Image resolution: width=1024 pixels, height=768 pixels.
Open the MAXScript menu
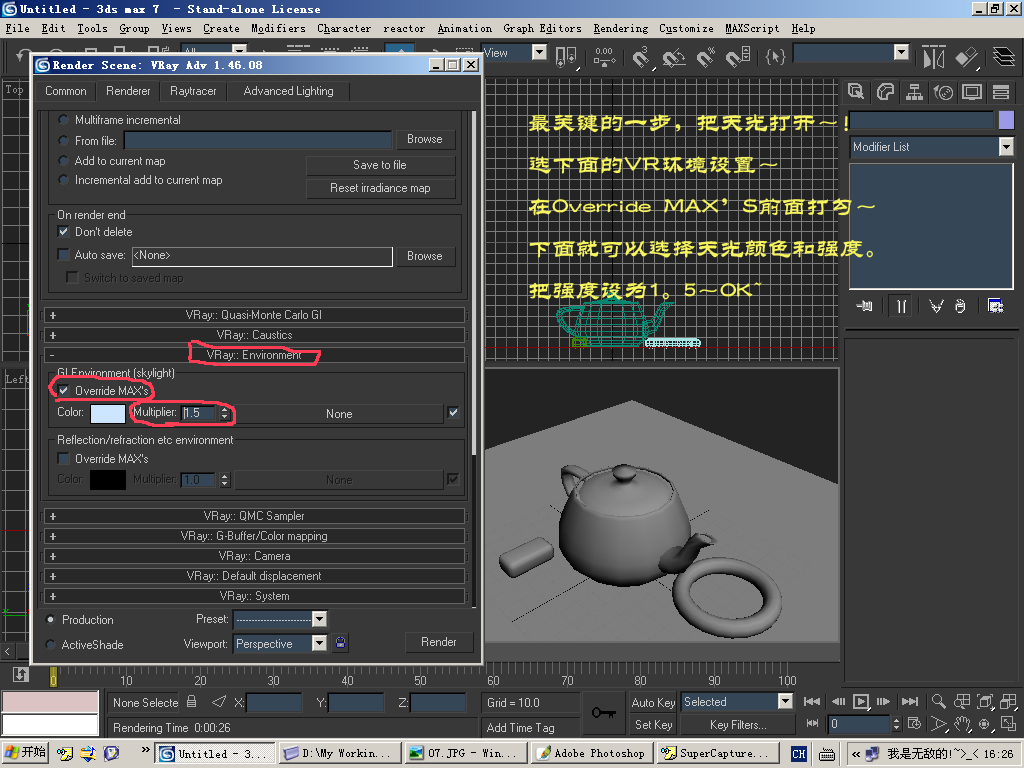point(752,29)
